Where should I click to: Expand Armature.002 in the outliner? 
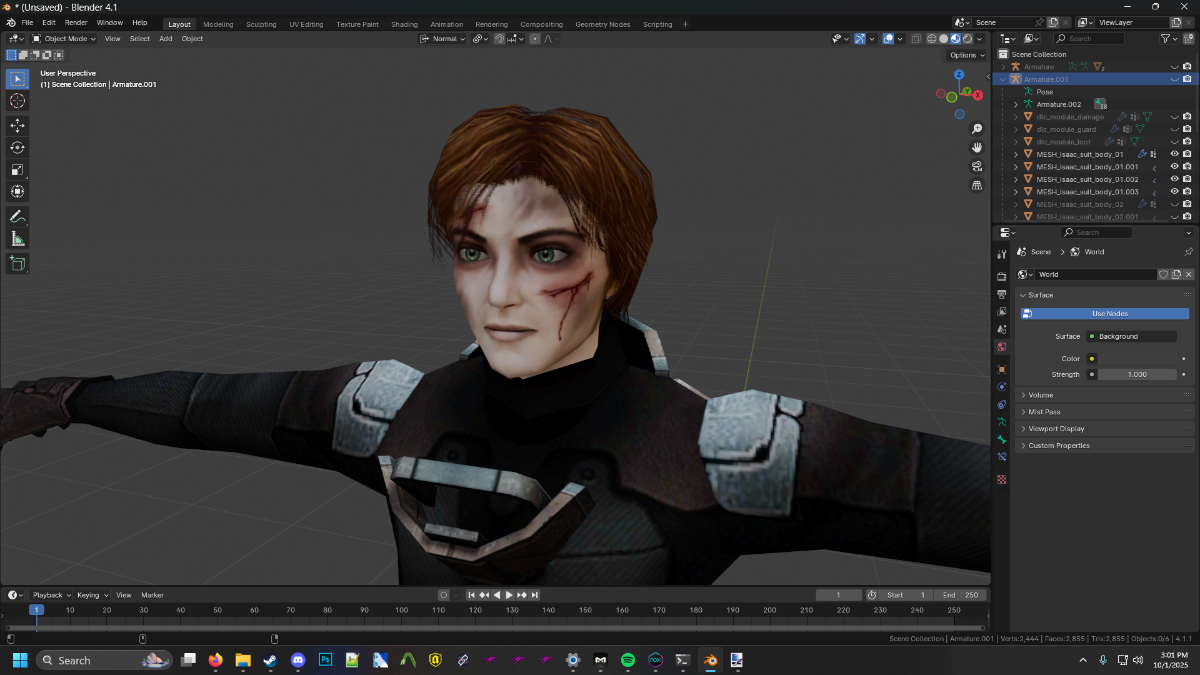[x=1016, y=104]
